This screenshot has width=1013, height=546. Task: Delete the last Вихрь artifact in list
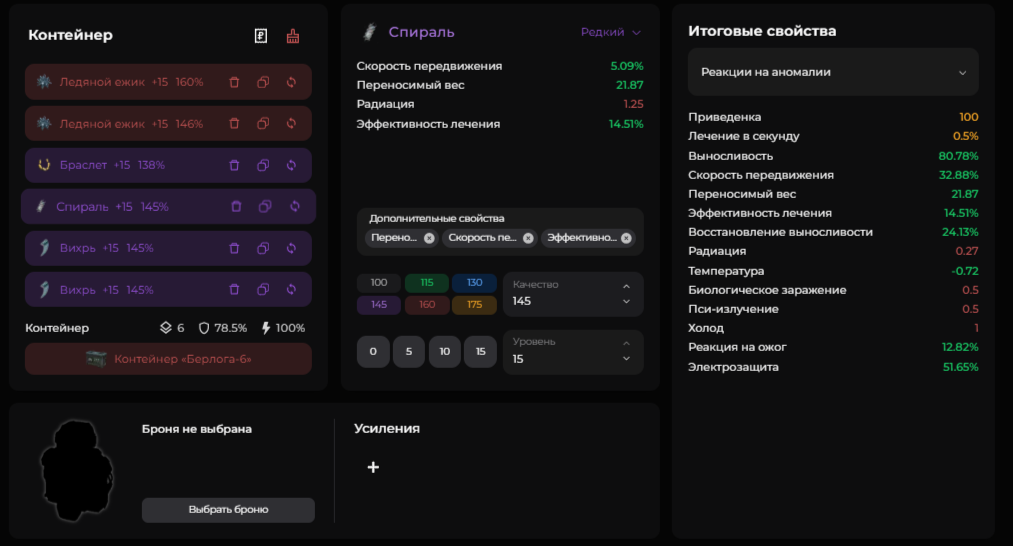pos(234,290)
